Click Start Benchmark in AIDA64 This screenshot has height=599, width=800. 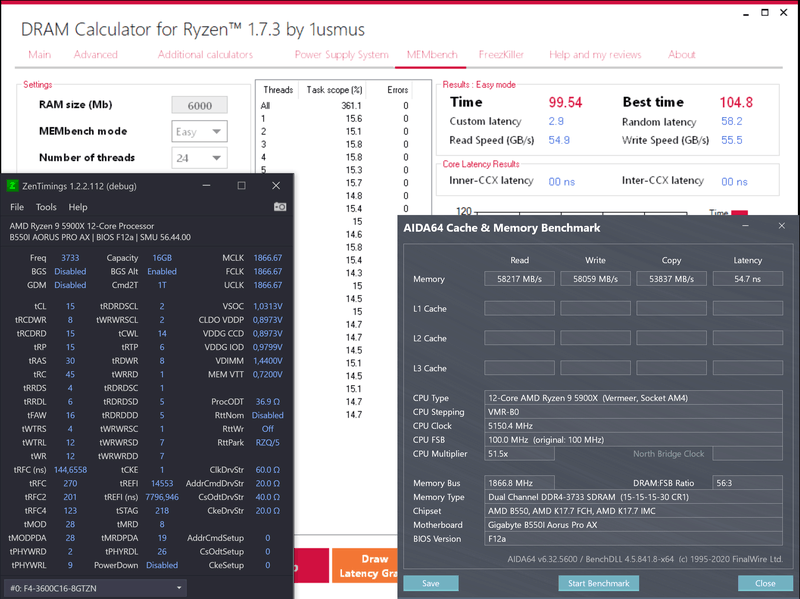click(598, 583)
